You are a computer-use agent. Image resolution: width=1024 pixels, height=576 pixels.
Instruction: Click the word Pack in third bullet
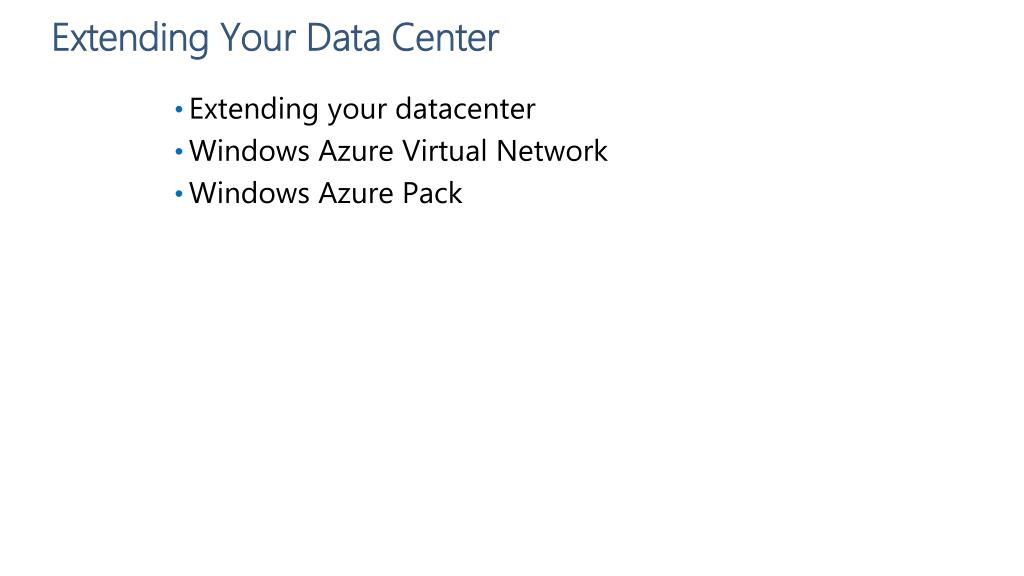pyautogui.click(x=432, y=193)
